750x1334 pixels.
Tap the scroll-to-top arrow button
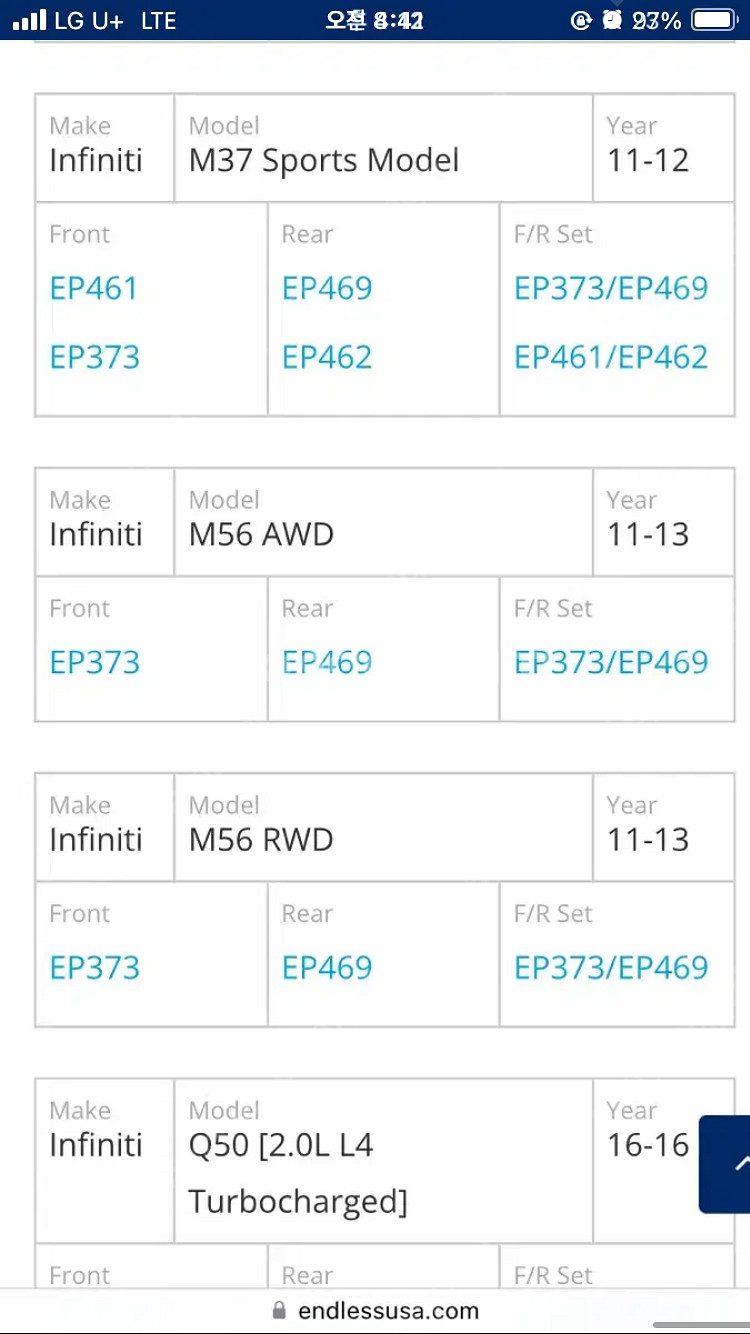pos(727,1164)
